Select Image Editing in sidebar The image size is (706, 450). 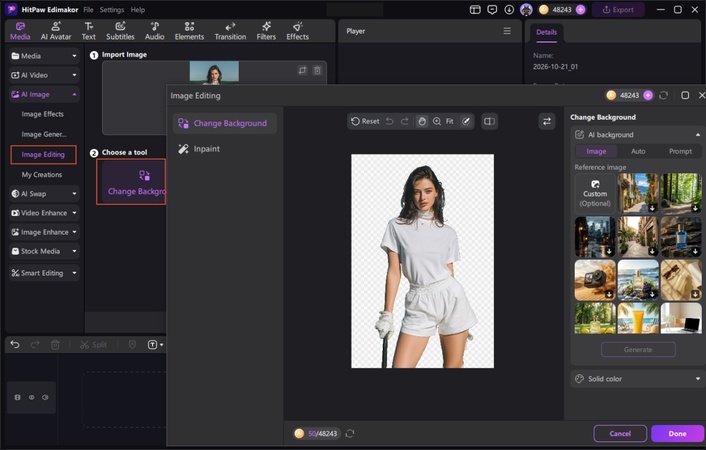(x=43, y=155)
